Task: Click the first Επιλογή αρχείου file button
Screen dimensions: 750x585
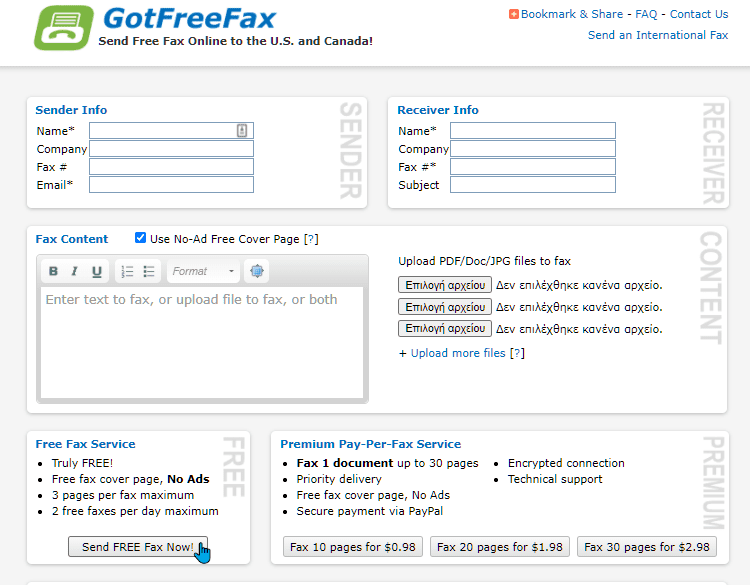Action: (445, 285)
